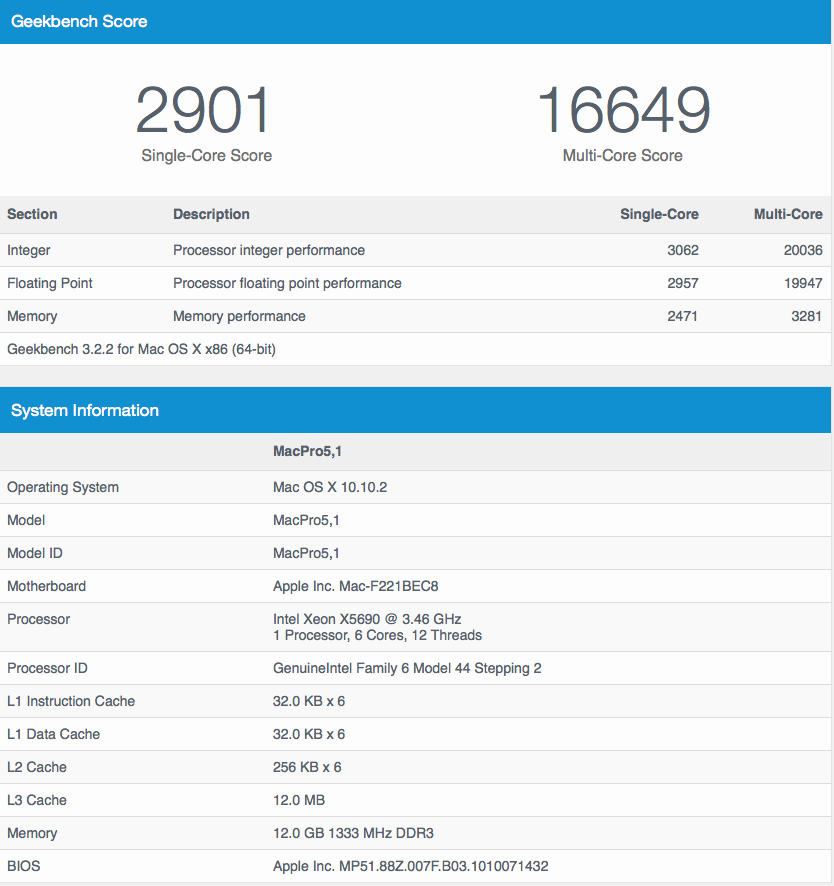Click the Geekbench 3.2.2 version text
The width and height of the screenshot is (834, 886).
click(x=141, y=349)
